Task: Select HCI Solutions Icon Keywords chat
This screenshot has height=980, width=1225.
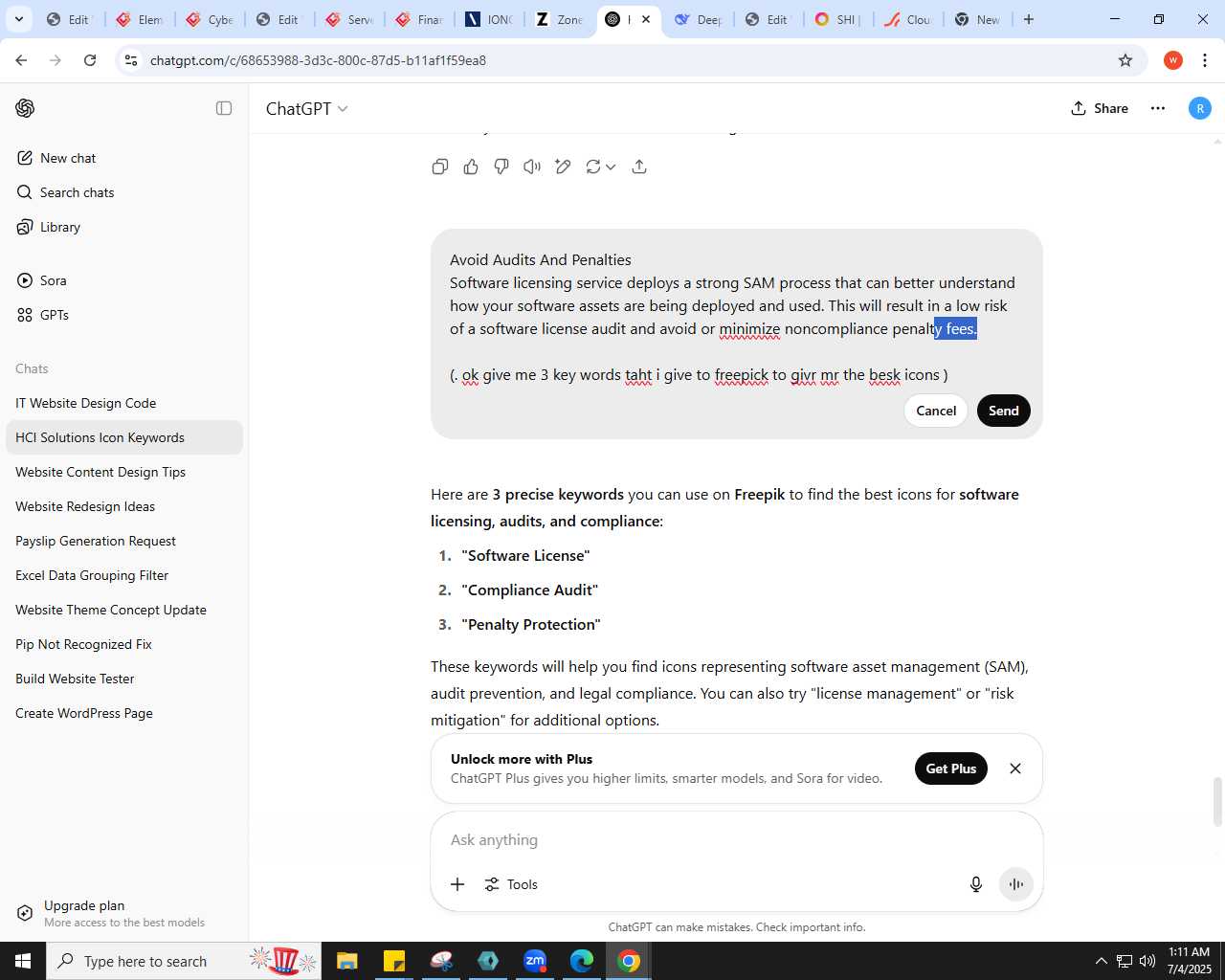Action: point(124,437)
